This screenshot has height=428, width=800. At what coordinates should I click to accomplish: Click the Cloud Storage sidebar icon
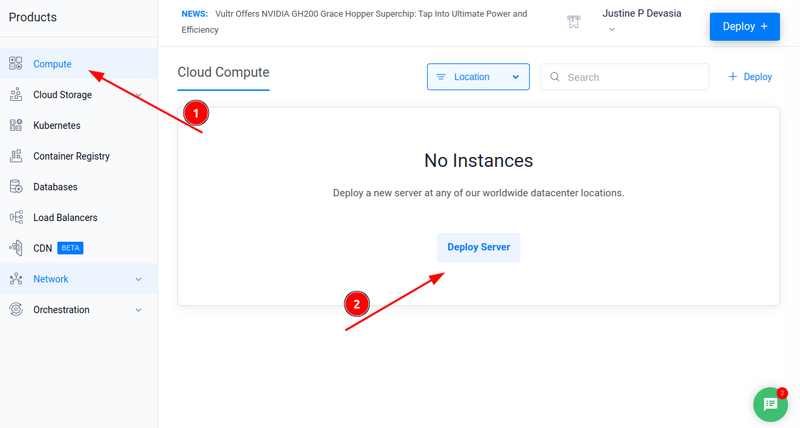[x=16, y=94]
